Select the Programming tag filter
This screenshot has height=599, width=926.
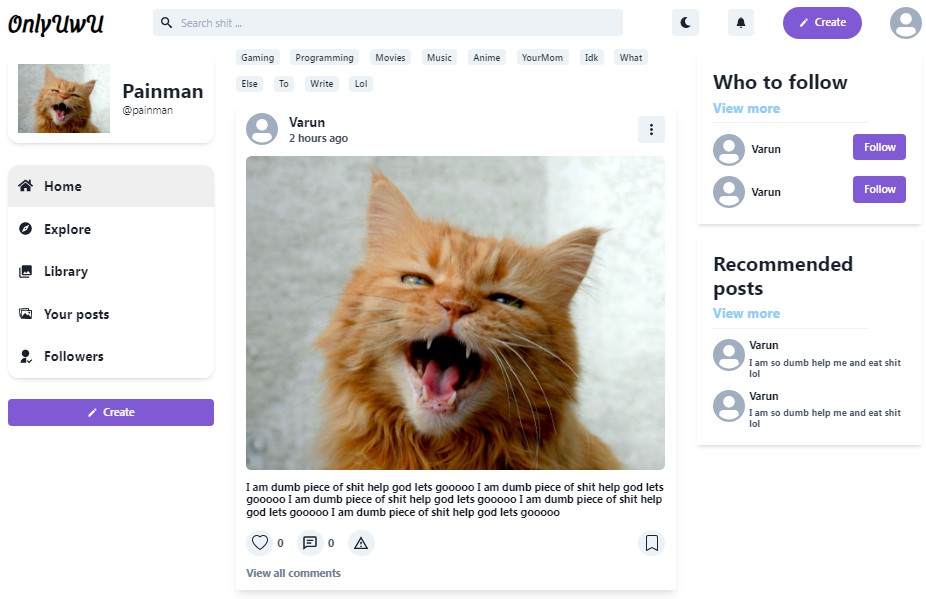point(324,58)
